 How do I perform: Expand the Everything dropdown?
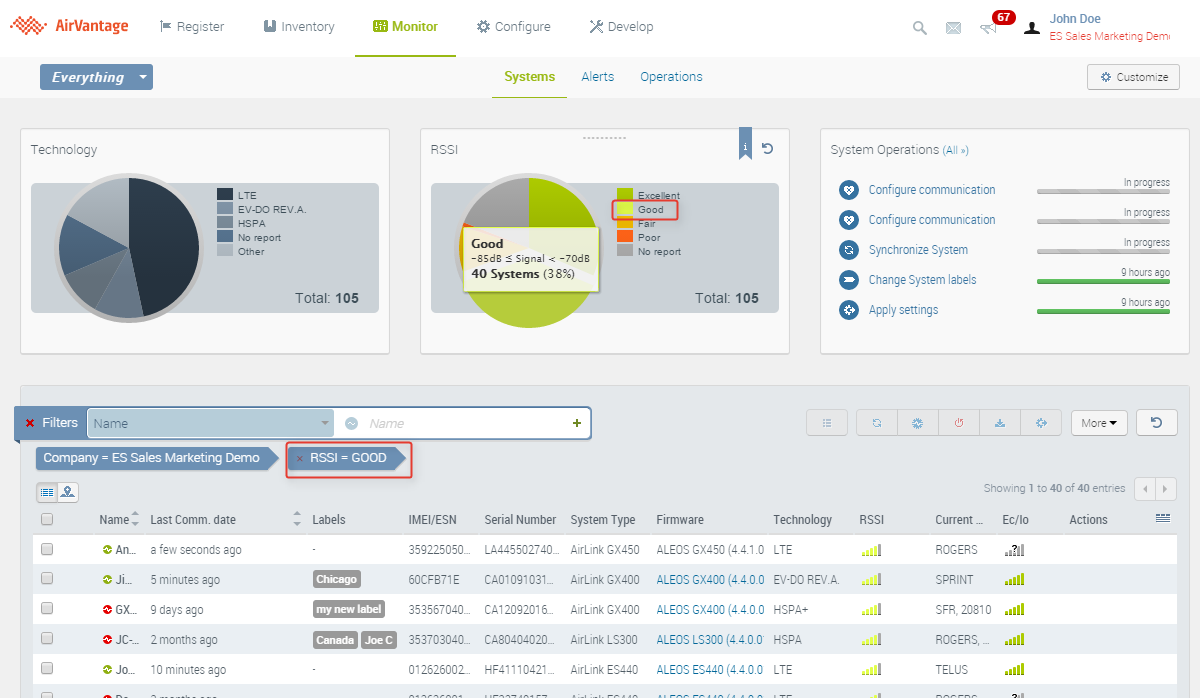tap(143, 77)
